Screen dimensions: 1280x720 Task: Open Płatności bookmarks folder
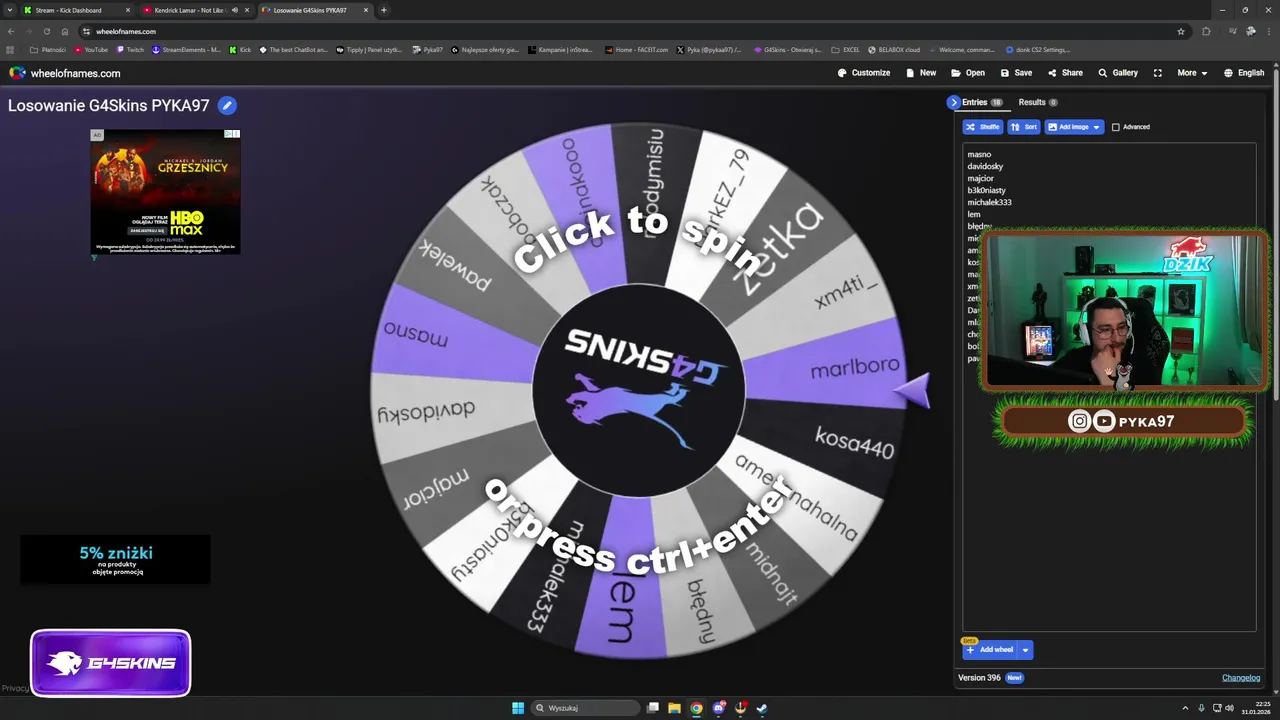click(48, 49)
